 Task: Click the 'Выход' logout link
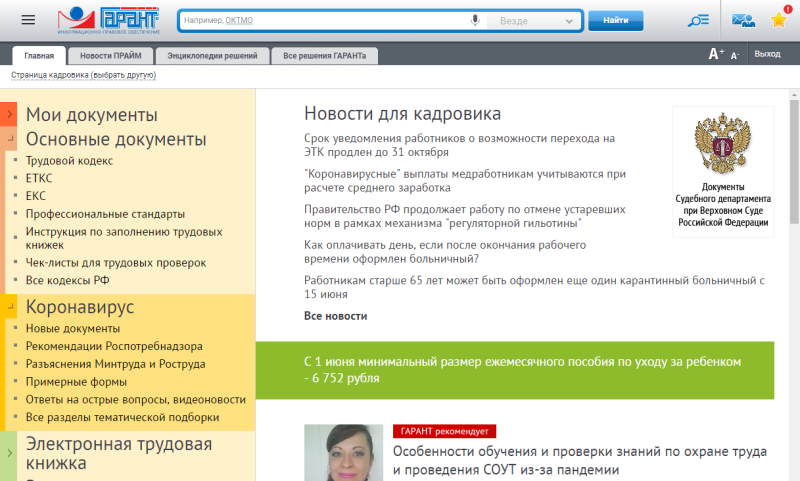767,54
